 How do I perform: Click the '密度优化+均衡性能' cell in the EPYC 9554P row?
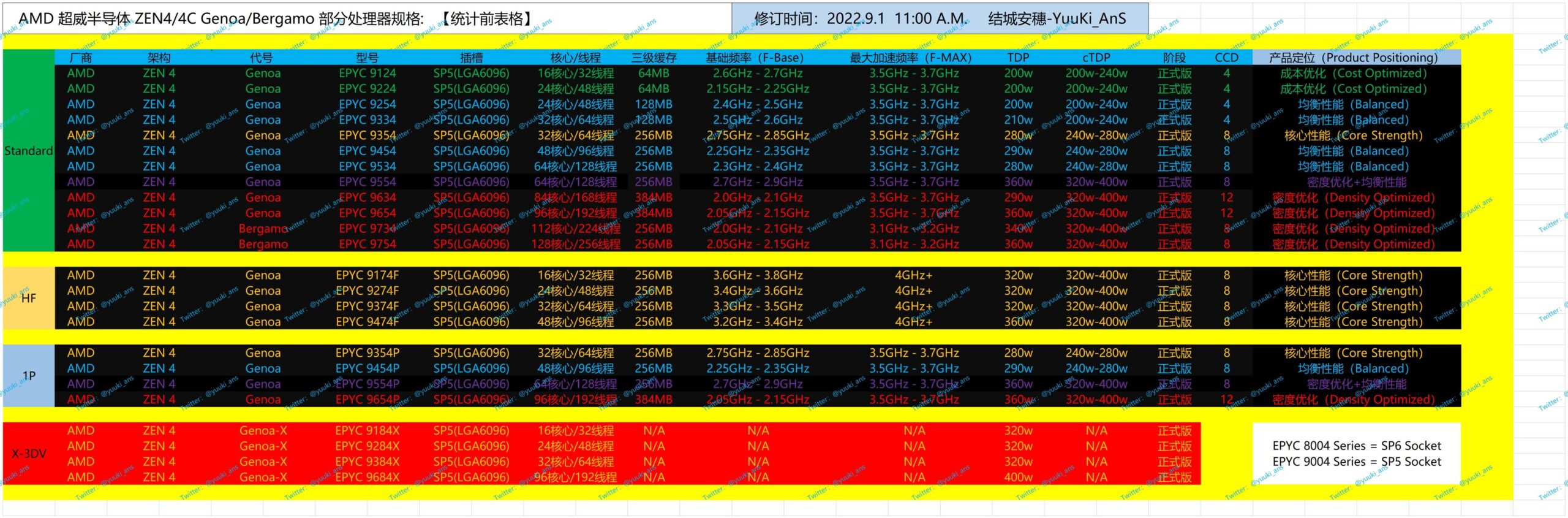click(x=1357, y=384)
